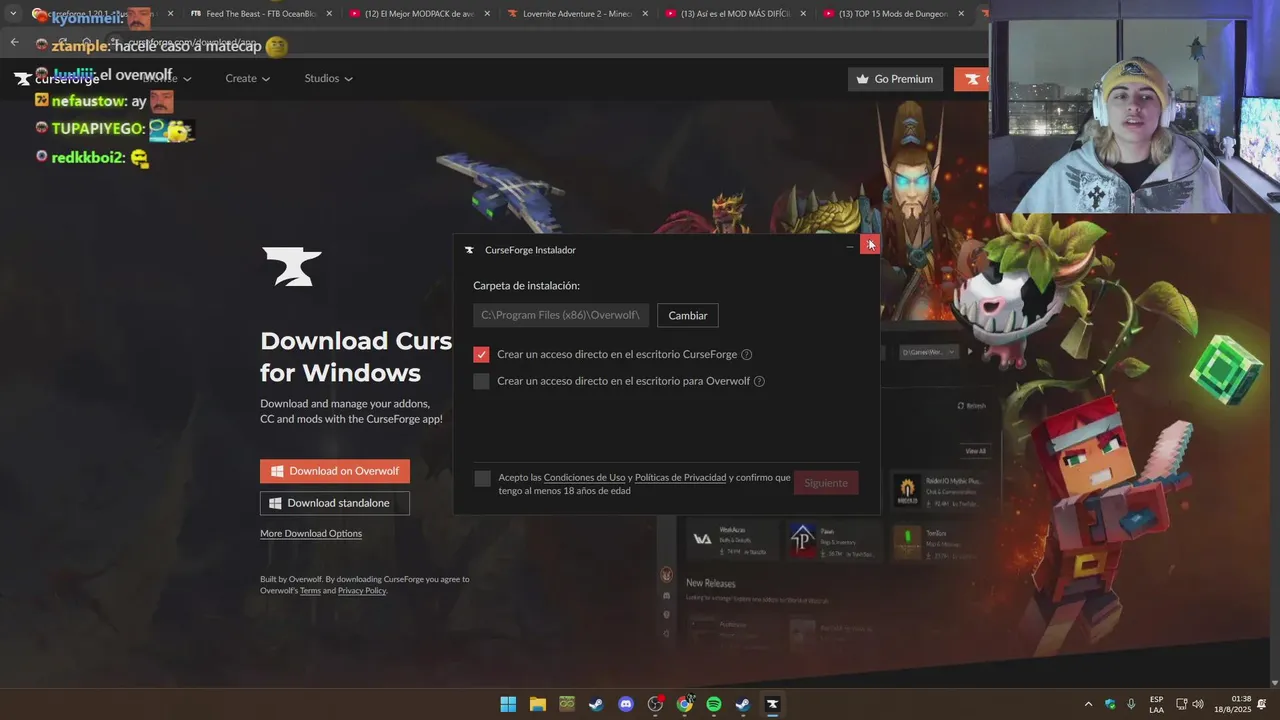Accept the terms and age confirmation checkbox
Image resolution: width=1280 pixels, height=720 pixels.
[483, 479]
